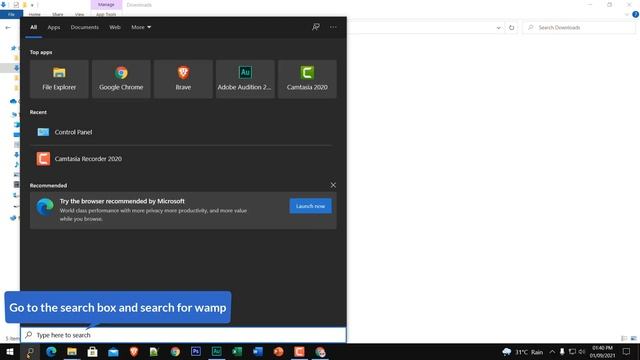Open Excel from the taskbar
Screen dimensions: 640x360
(237, 352)
